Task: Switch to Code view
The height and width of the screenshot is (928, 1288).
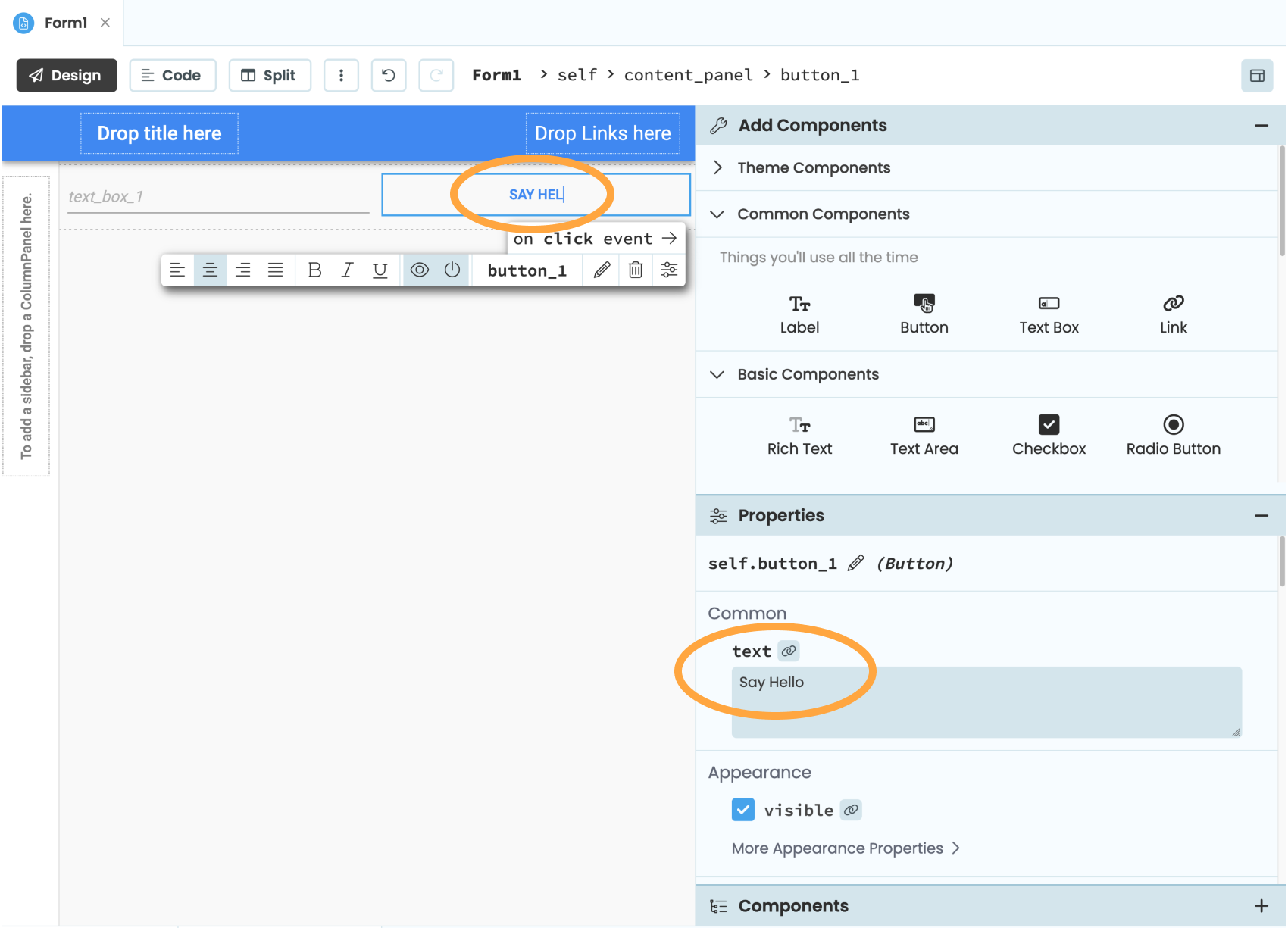Action: [173, 75]
